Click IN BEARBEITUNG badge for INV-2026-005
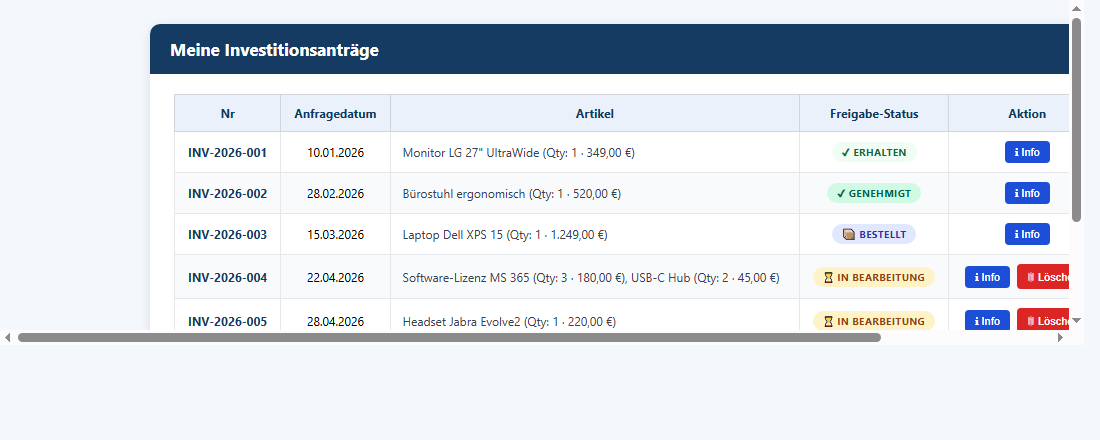This screenshot has height=440, width=1100. [874, 321]
